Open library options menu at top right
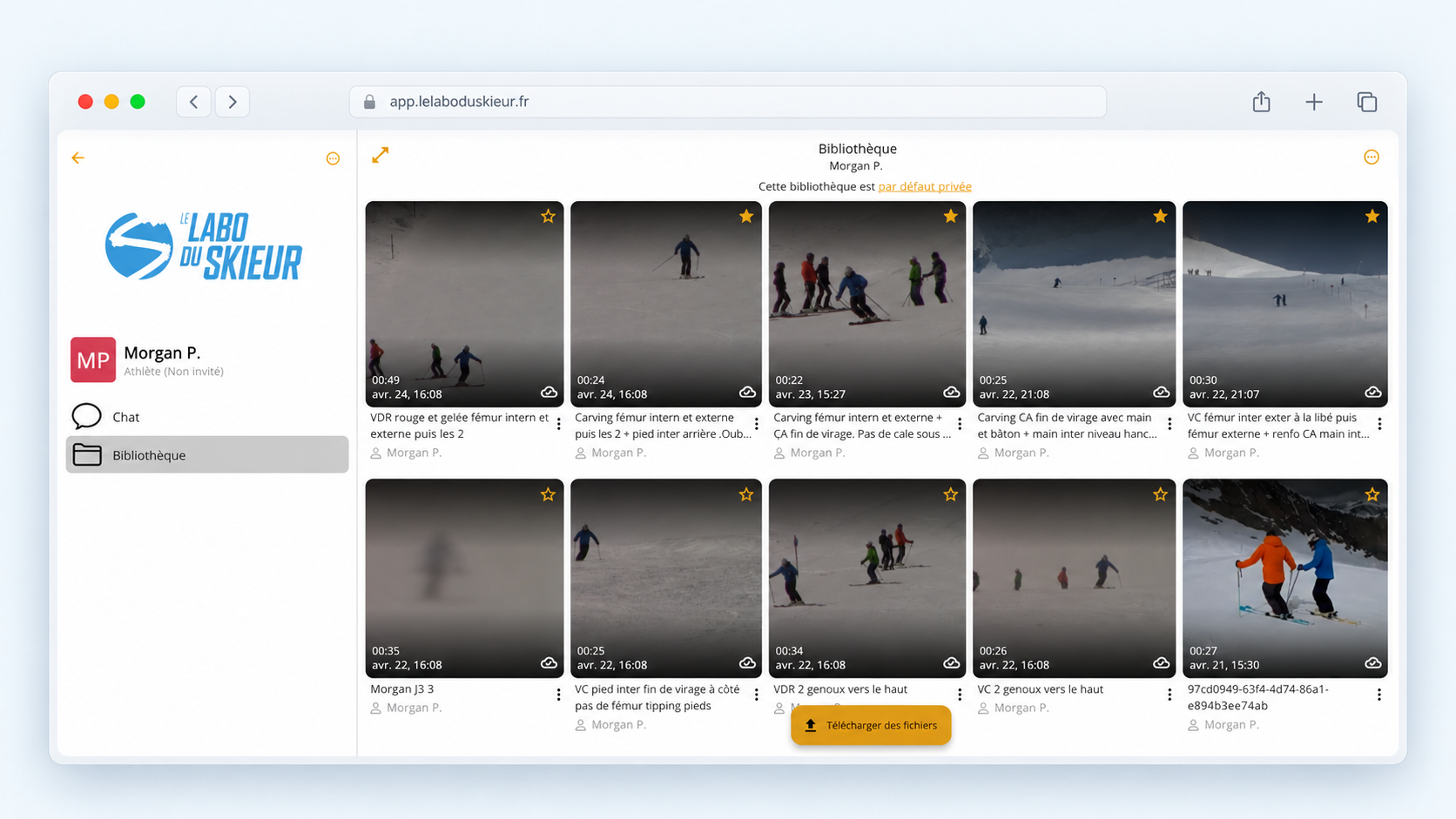 (x=1372, y=157)
